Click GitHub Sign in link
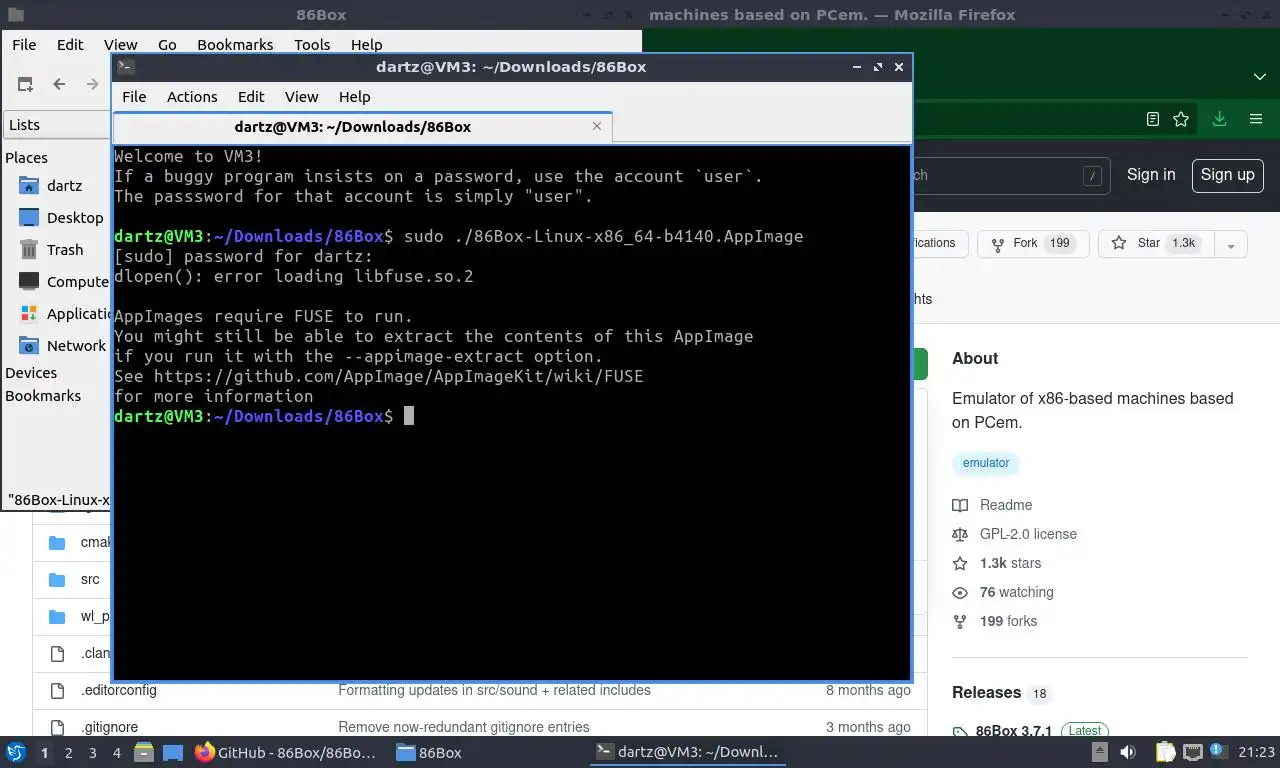Viewport: 1280px width, 768px height. (1151, 174)
